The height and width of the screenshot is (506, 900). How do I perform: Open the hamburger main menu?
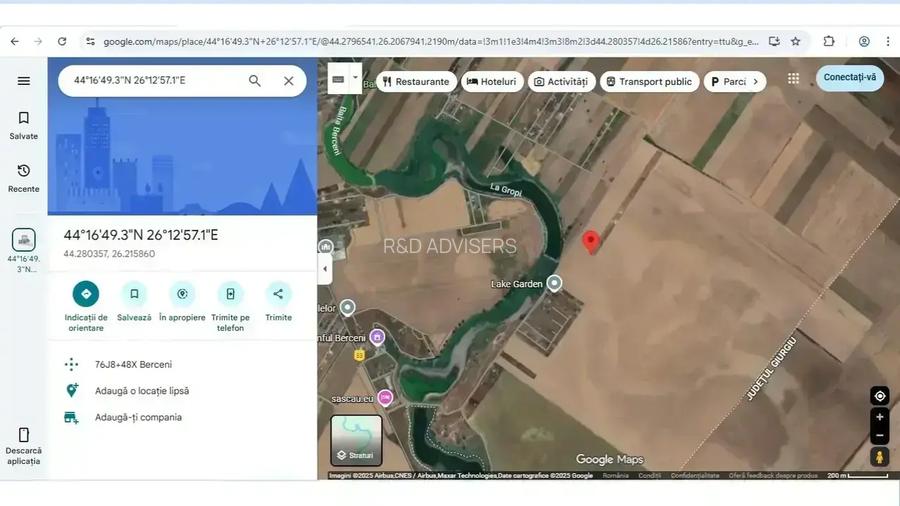click(x=24, y=81)
